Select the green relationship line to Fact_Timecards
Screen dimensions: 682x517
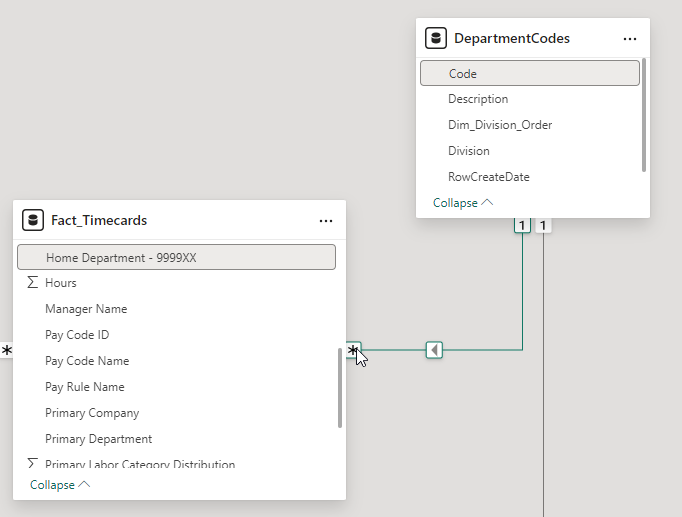click(483, 350)
